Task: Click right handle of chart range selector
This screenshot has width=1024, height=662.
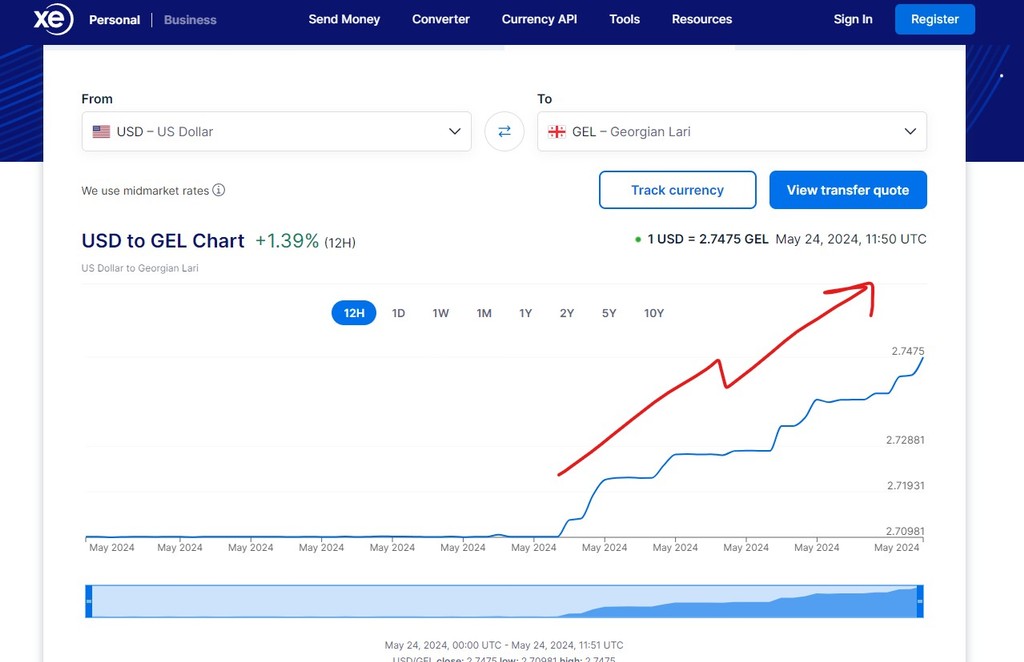Action: 920,601
